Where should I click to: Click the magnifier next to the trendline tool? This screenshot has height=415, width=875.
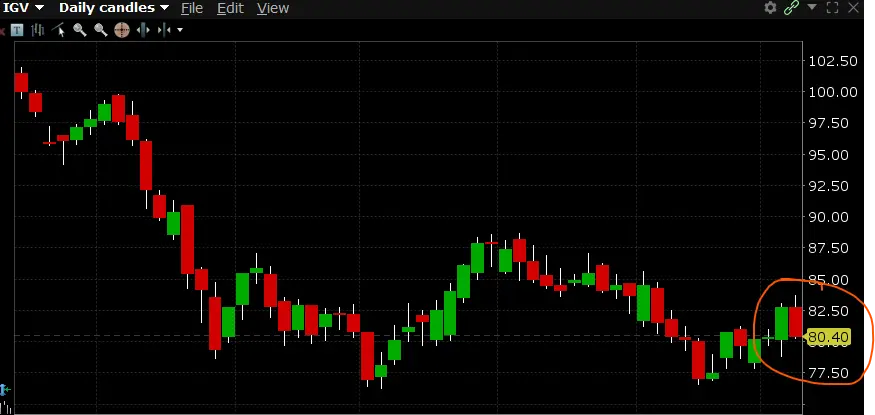(x=80, y=30)
